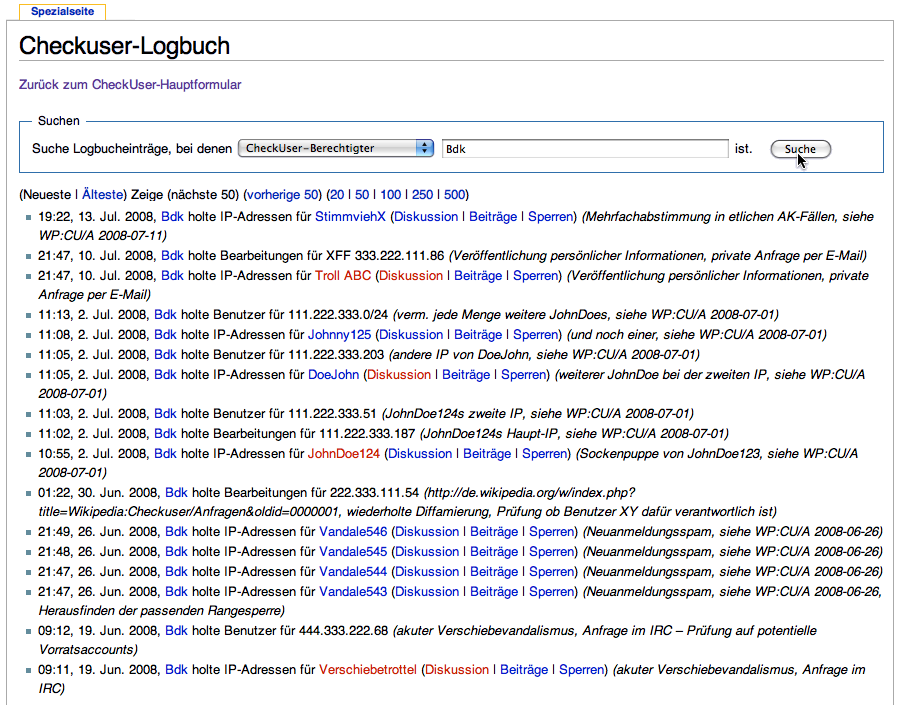Open the CheckUser-Berechtigter dropdown
Viewport: 899px width, 705px height.
tap(335, 148)
